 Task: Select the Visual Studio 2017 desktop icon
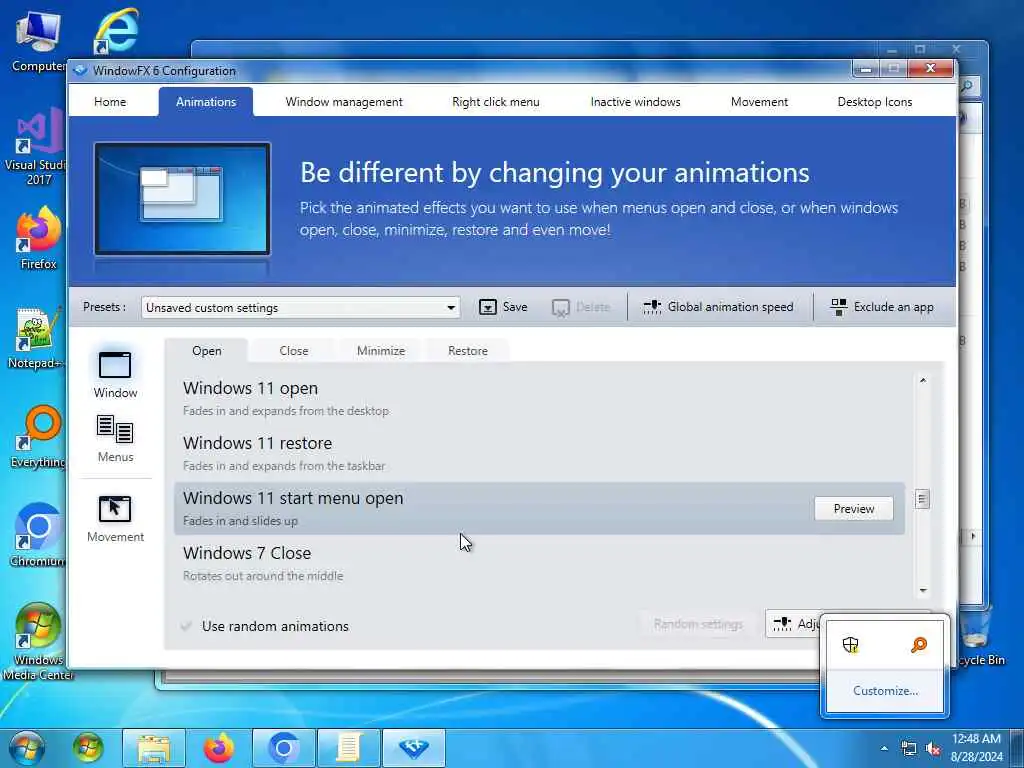36,147
